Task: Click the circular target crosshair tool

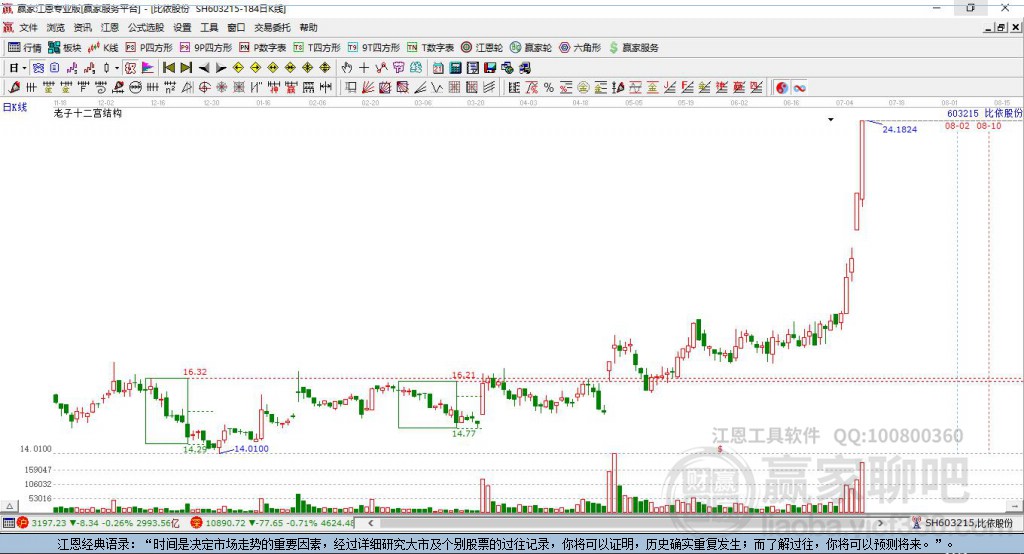Action: click(x=204, y=87)
